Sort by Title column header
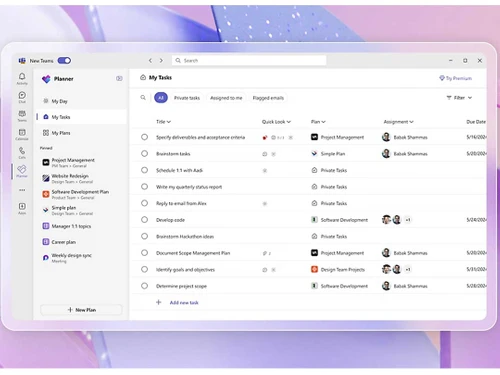 [x=163, y=122]
